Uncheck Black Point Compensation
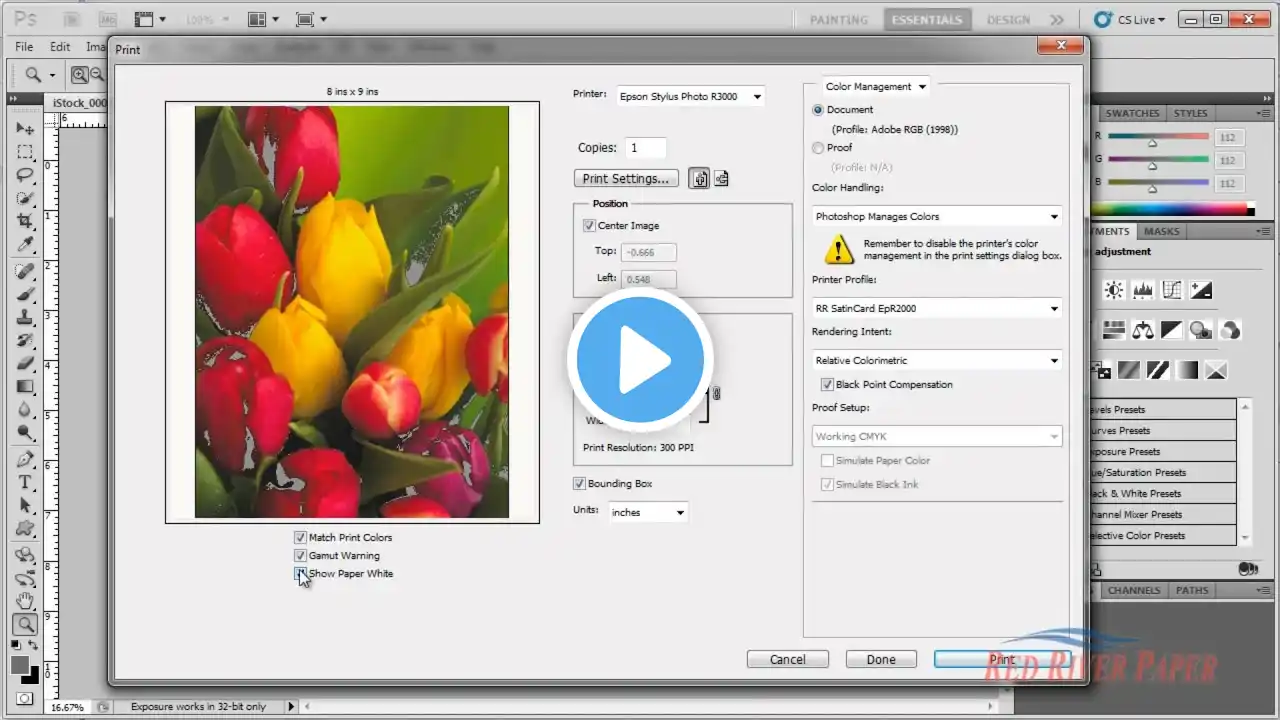This screenshot has width=1280, height=720. (x=827, y=385)
